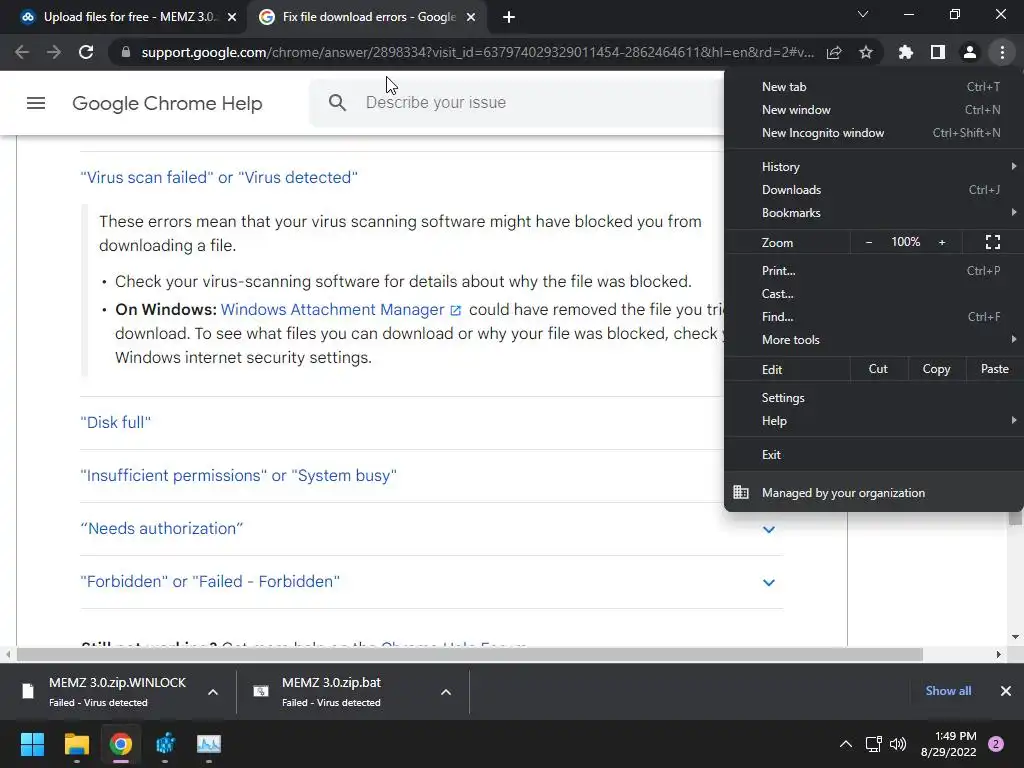Click the Chrome icon in the taskbar

[x=121, y=744]
